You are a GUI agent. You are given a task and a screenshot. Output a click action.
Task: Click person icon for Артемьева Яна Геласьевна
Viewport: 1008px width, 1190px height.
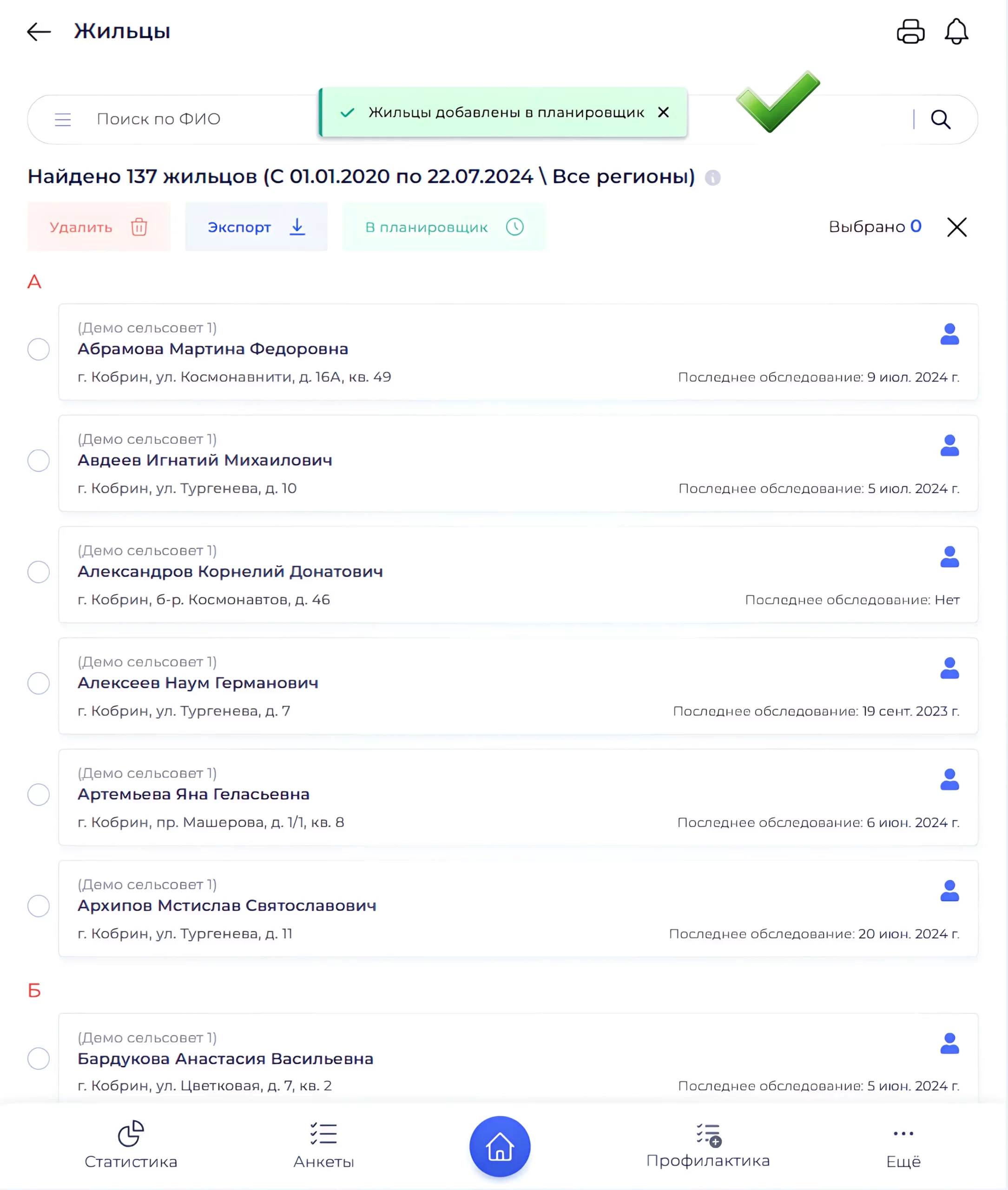949,780
